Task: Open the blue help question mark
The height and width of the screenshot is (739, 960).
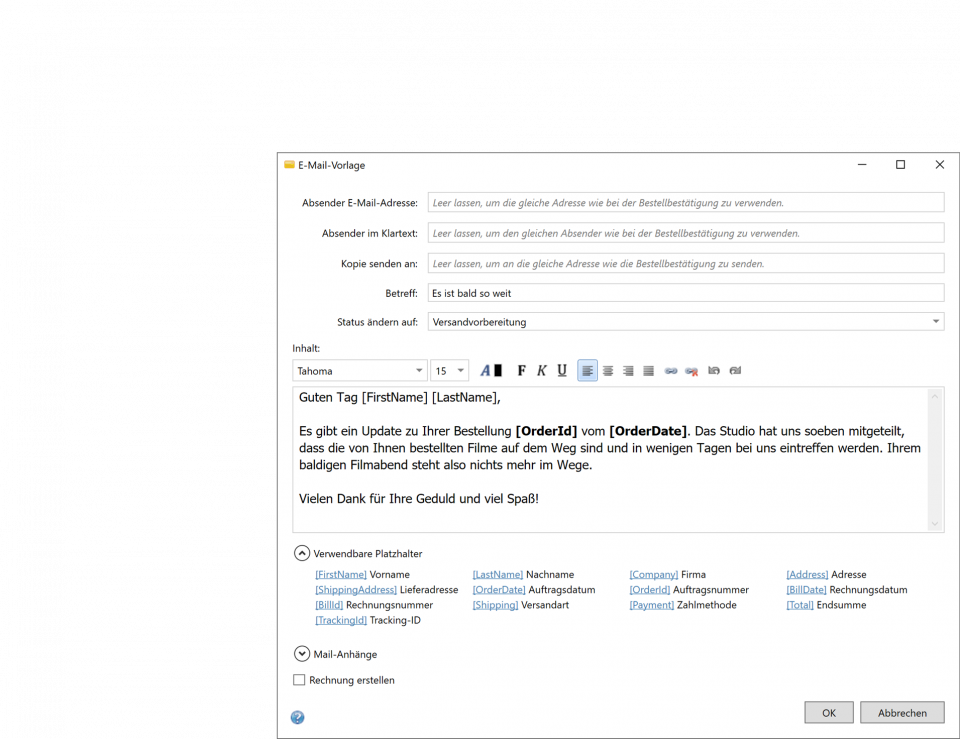Action: click(x=297, y=717)
